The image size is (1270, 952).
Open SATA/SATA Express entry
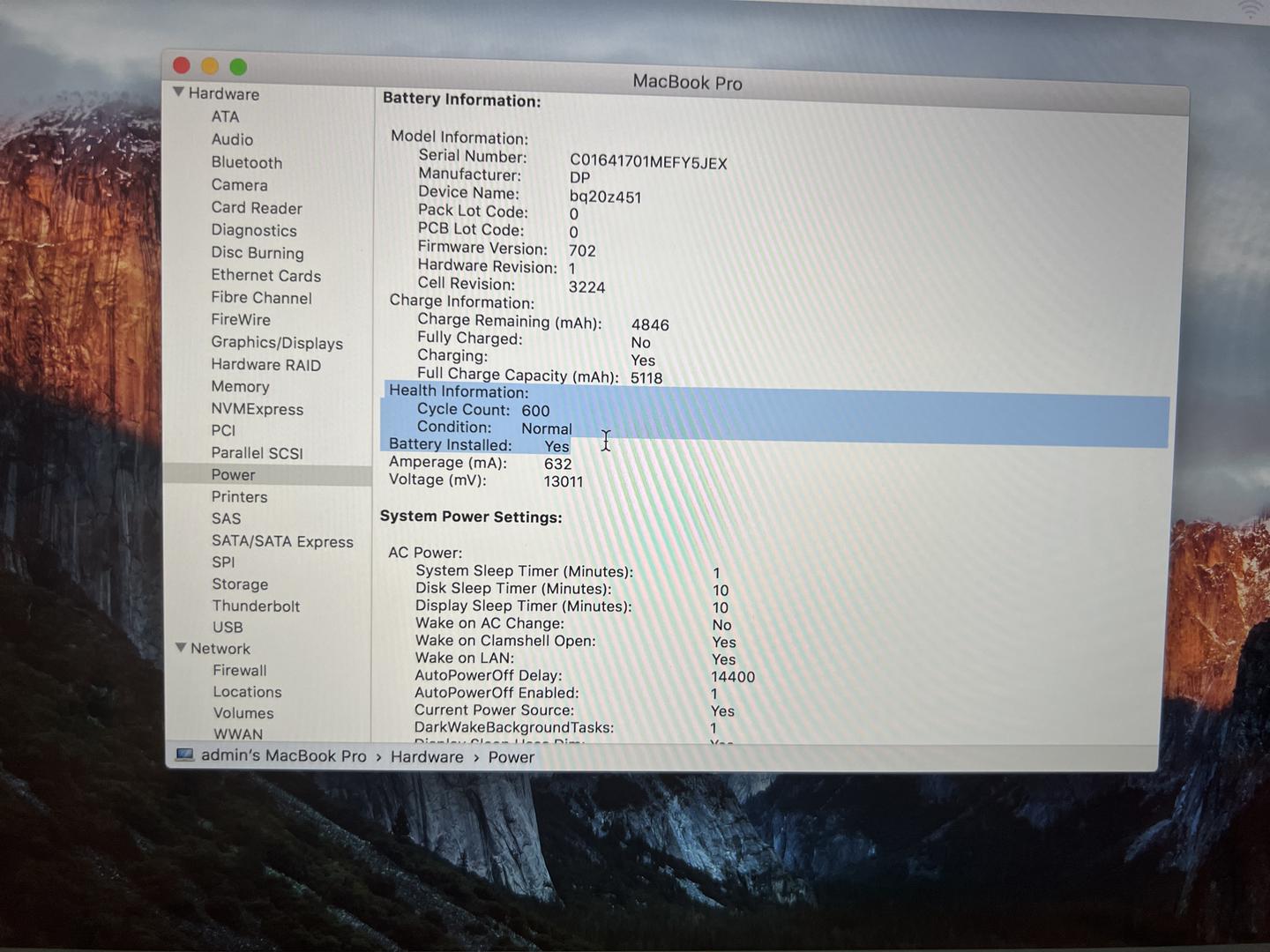click(282, 541)
